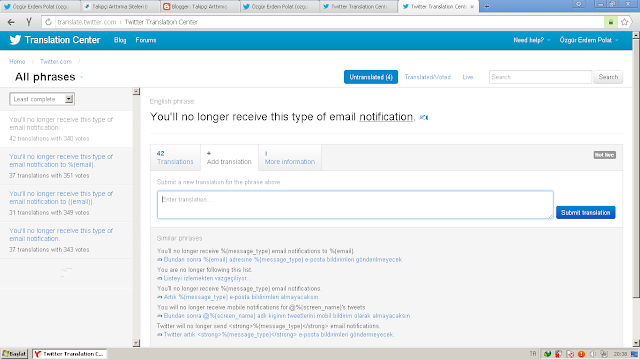Click phrase list scrollbar down arrow
This screenshot has height=360, width=640.
coord(136,343)
